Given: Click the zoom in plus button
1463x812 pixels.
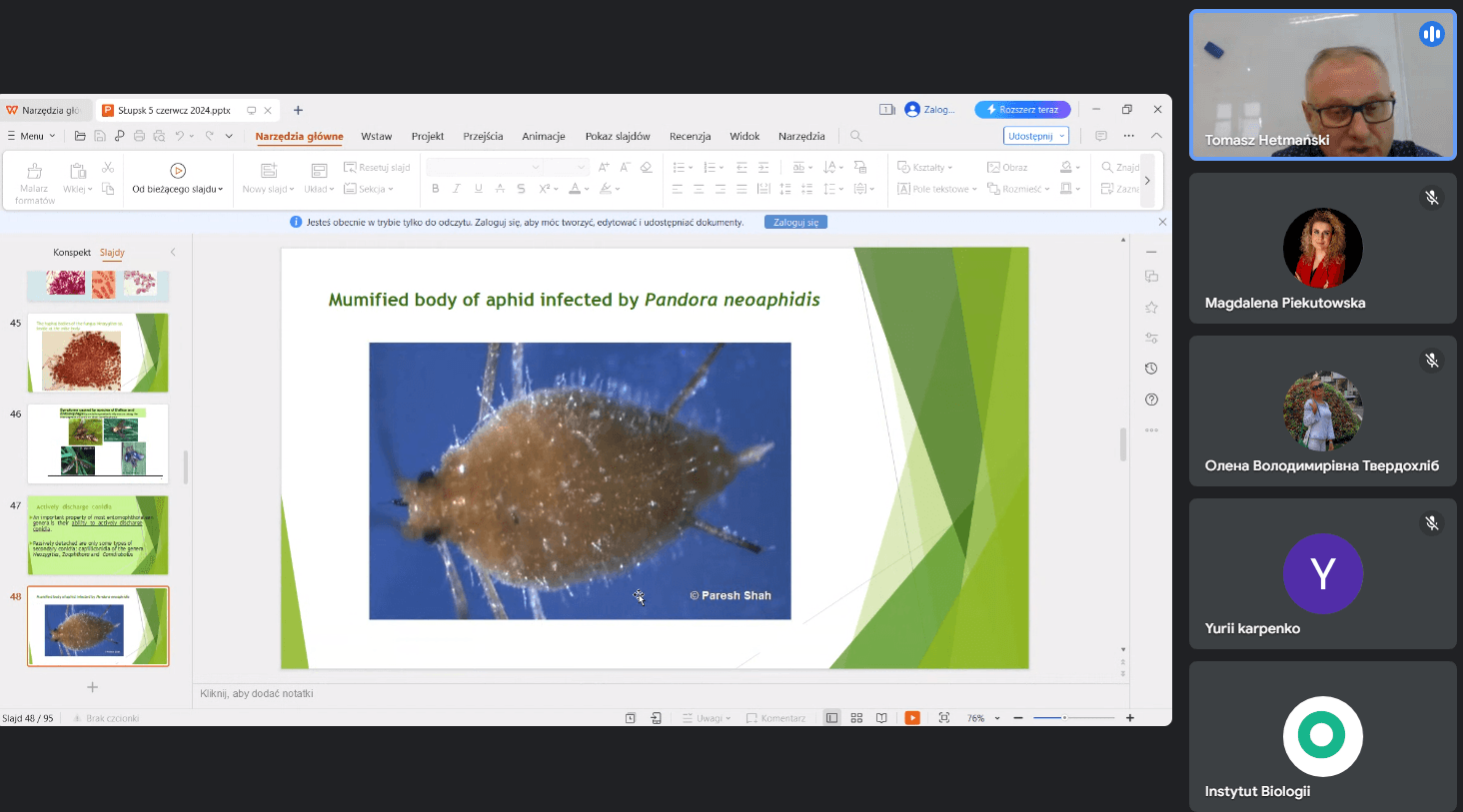Looking at the screenshot, I should [x=1130, y=718].
